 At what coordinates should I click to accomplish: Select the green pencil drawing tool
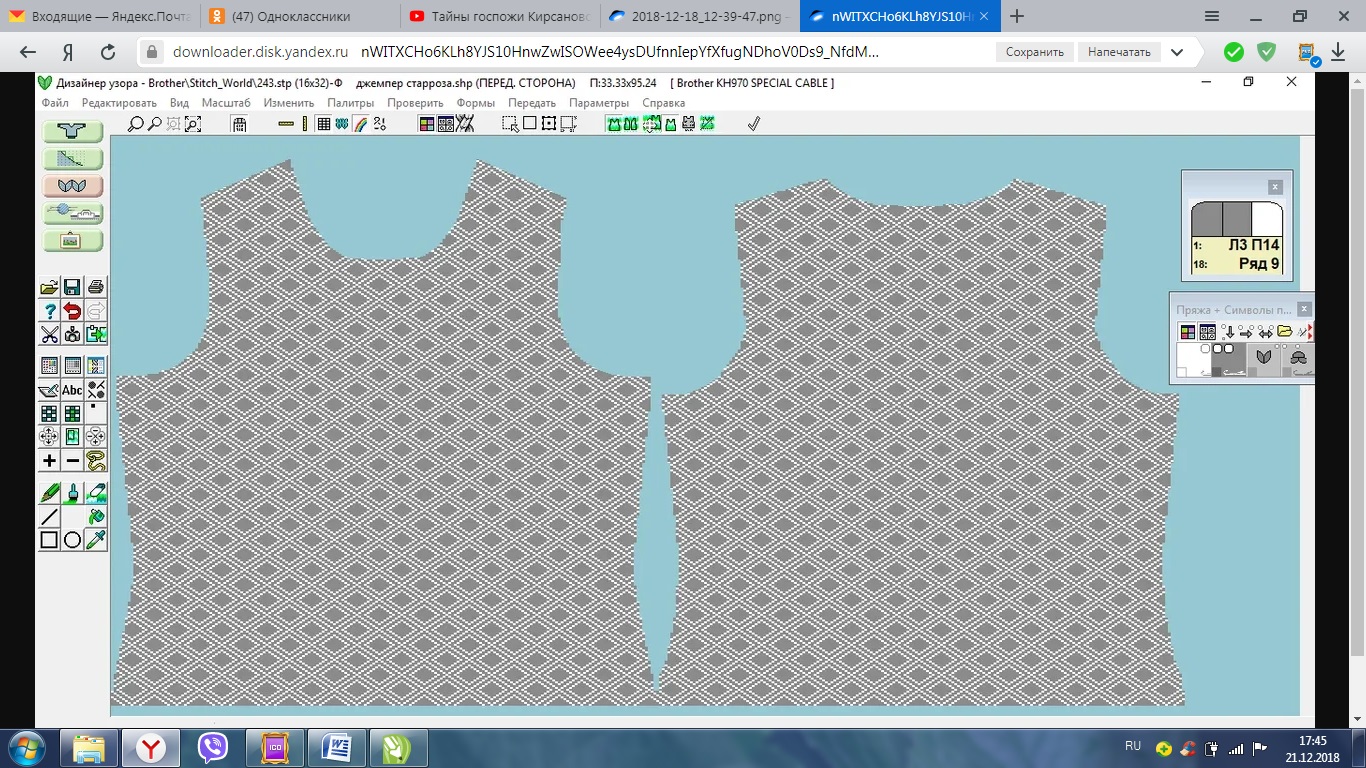49,493
